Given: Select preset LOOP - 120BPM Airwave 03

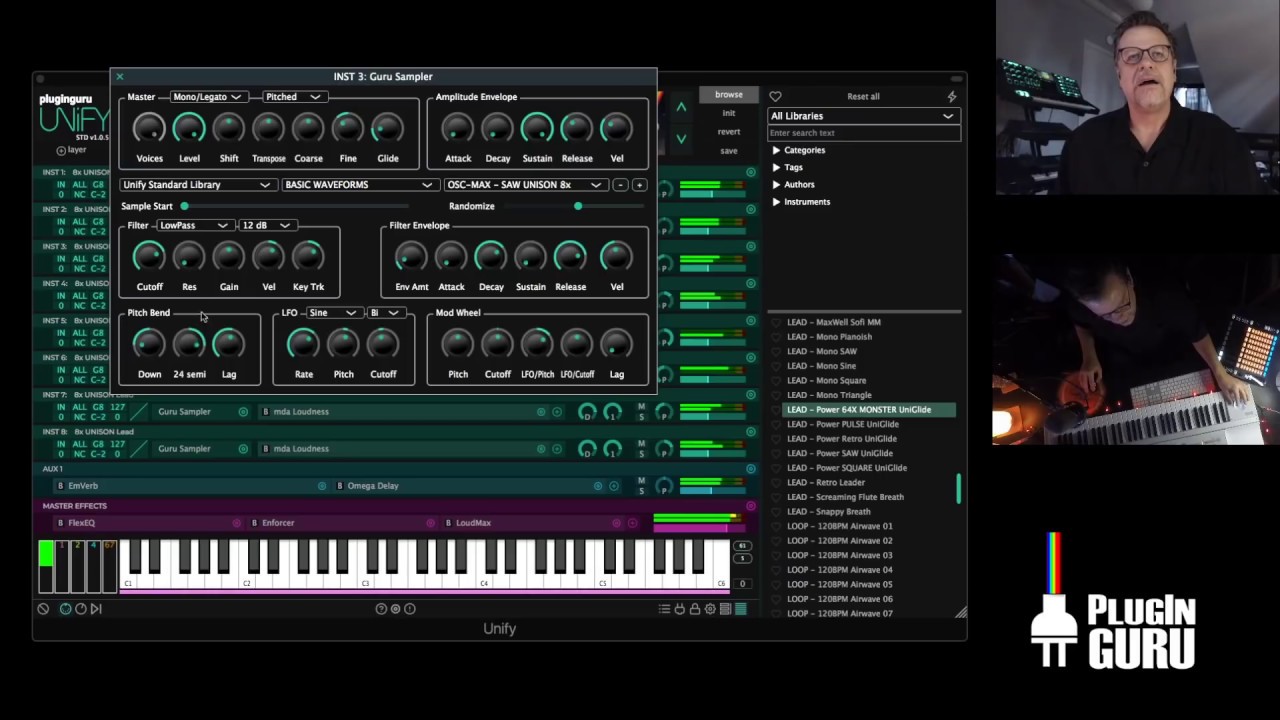Looking at the screenshot, I should click(x=840, y=555).
